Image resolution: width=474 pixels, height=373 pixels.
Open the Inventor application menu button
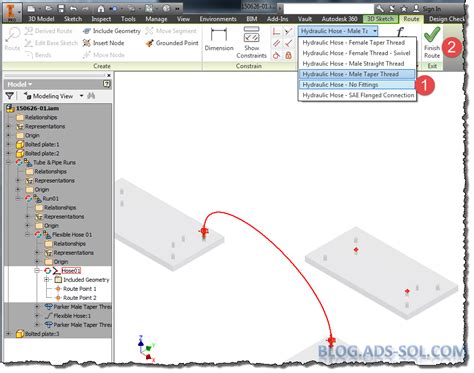(x=11, y=12)
